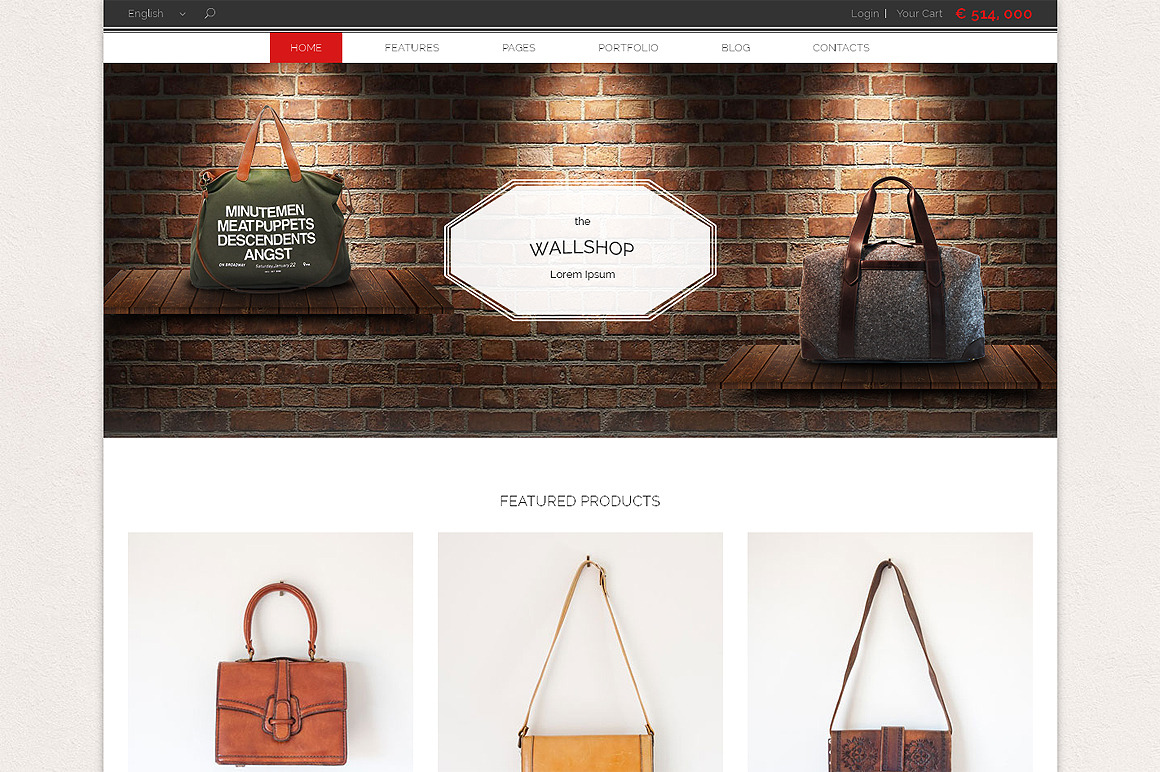Screen dimensions: 1160x772
Task: Navigate to CONTACTS page
Action: click(x=840, y=47)
